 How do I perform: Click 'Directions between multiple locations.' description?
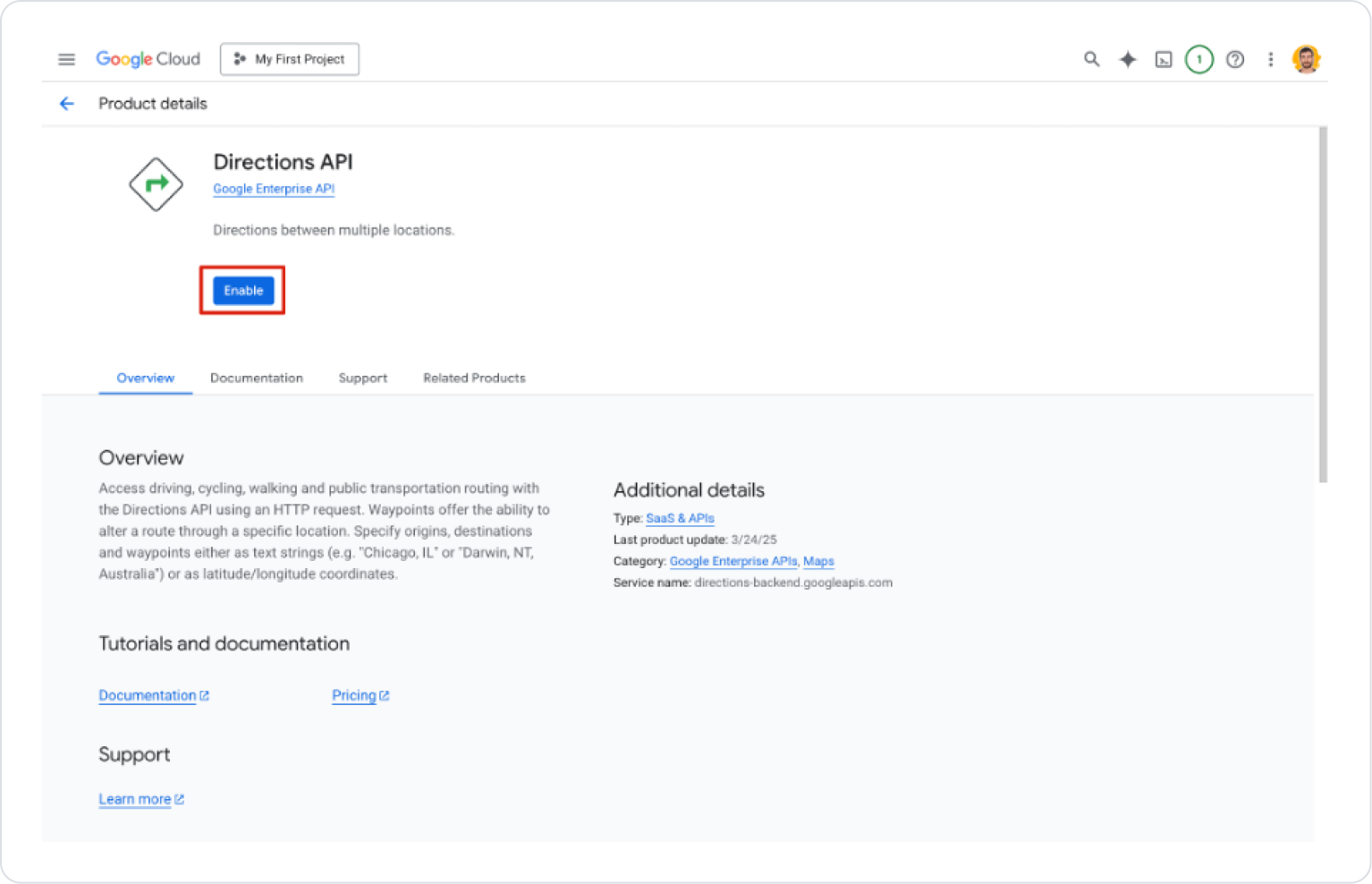tap(334, 230)
